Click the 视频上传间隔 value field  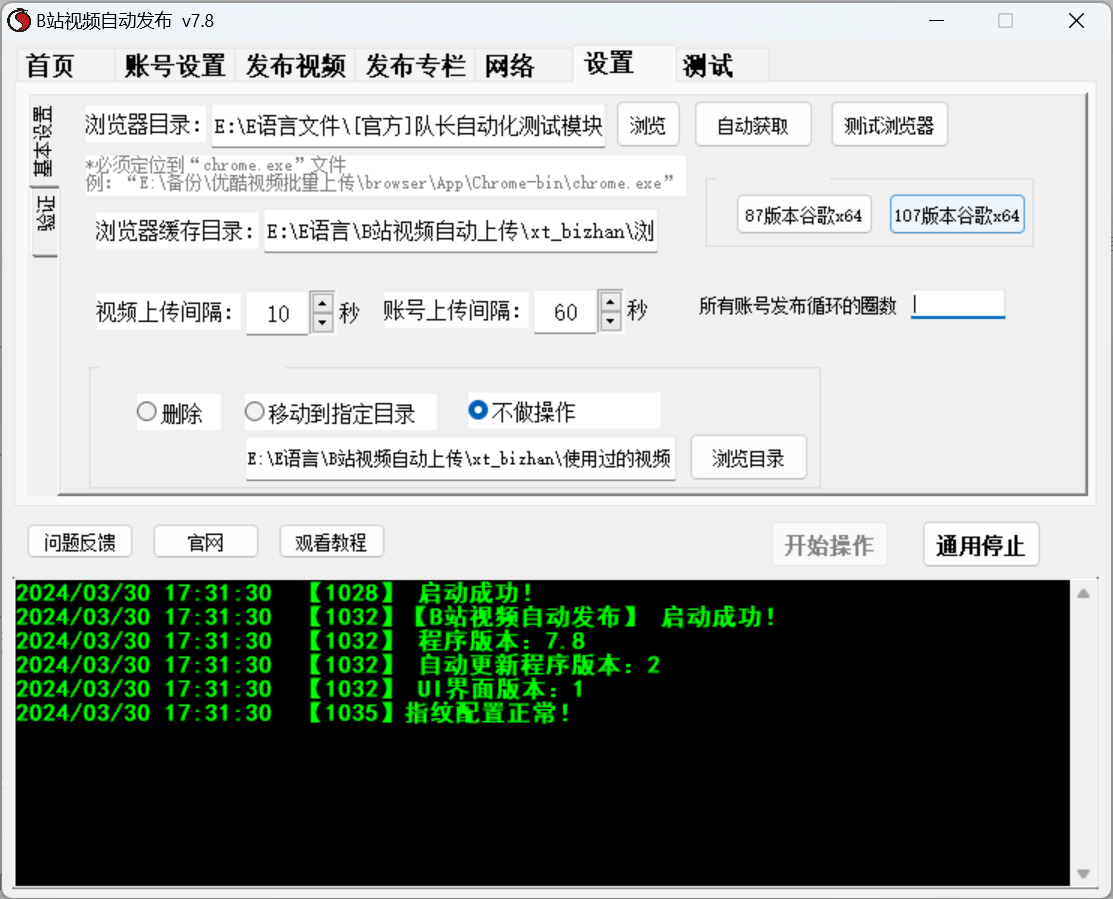pos(278,312)
